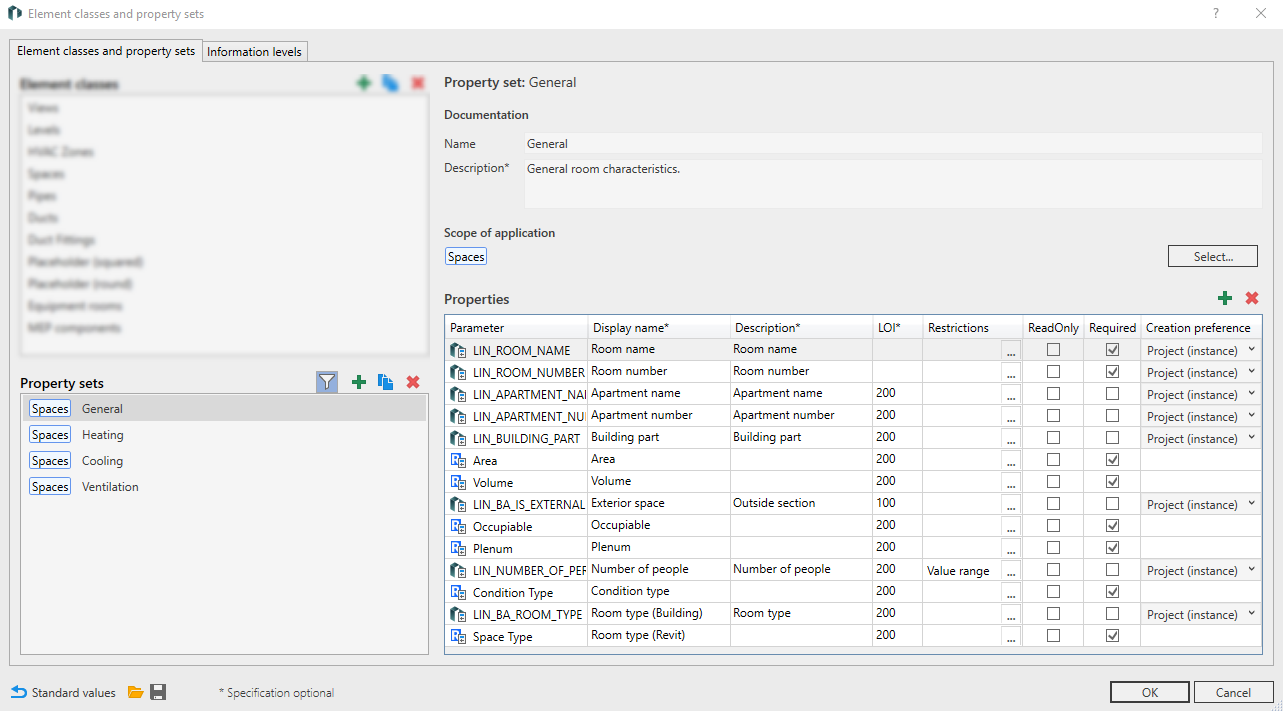Delete selected property with red X icon
This screenshot has height=711, width=1283.
point(1251,298)
